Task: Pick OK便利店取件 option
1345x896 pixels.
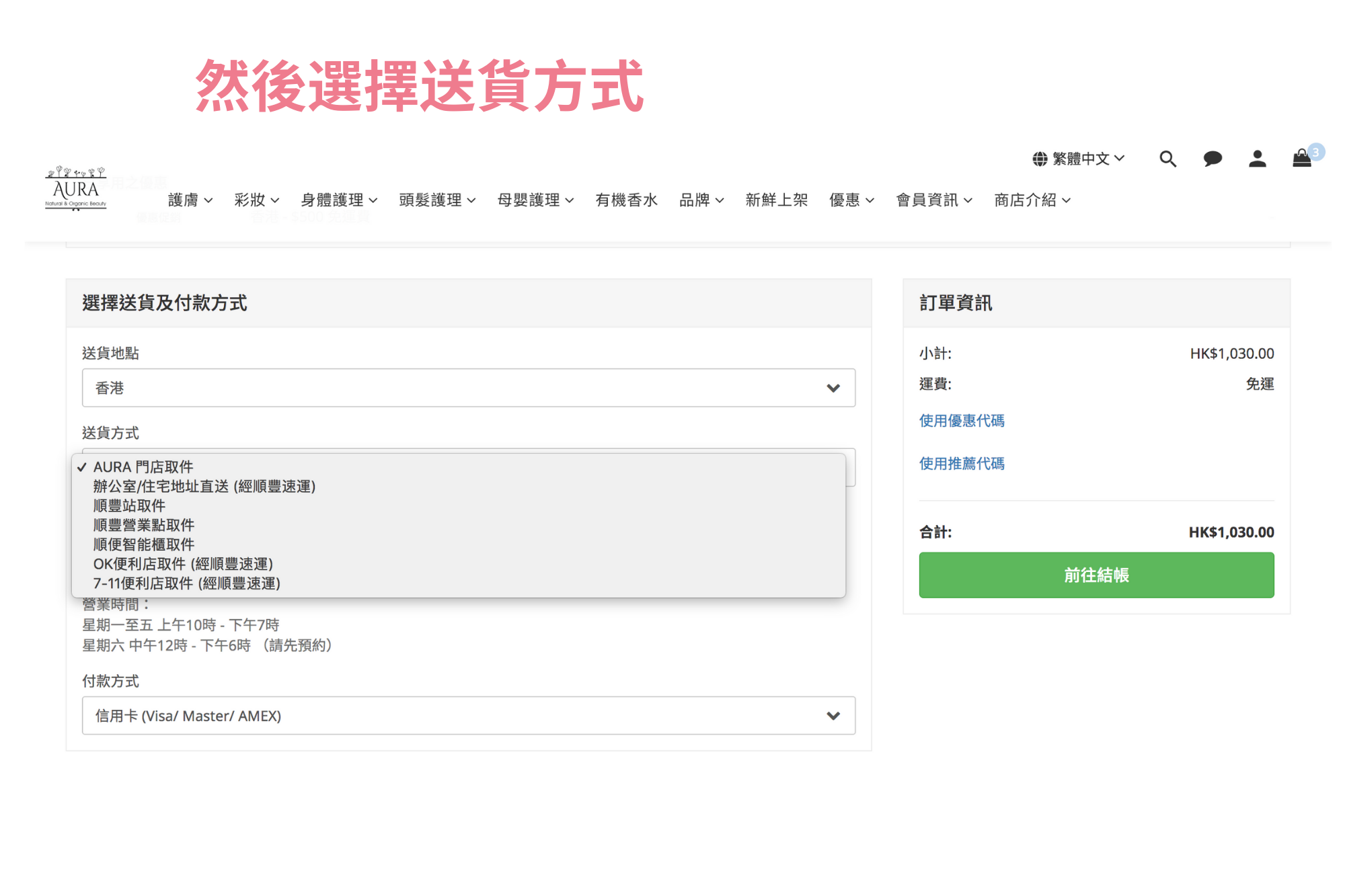Action: [x=183, y=564]
